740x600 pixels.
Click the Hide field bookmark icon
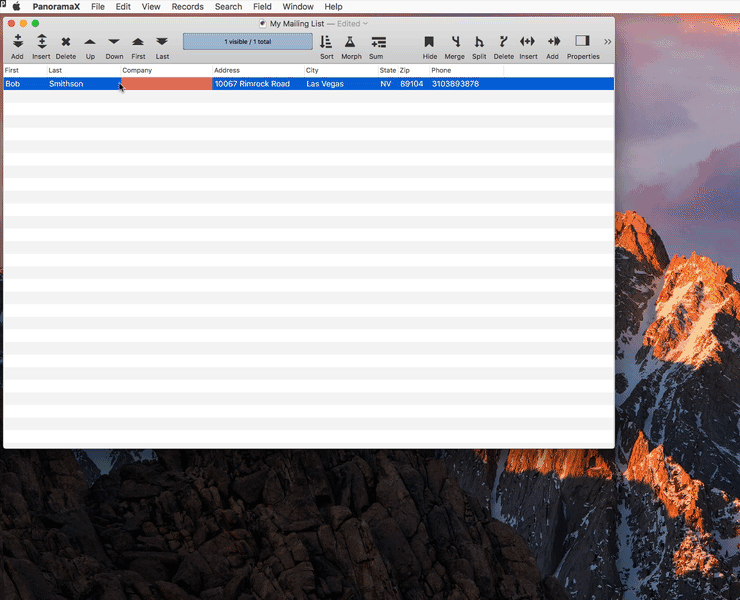click(x=429, y=42)
